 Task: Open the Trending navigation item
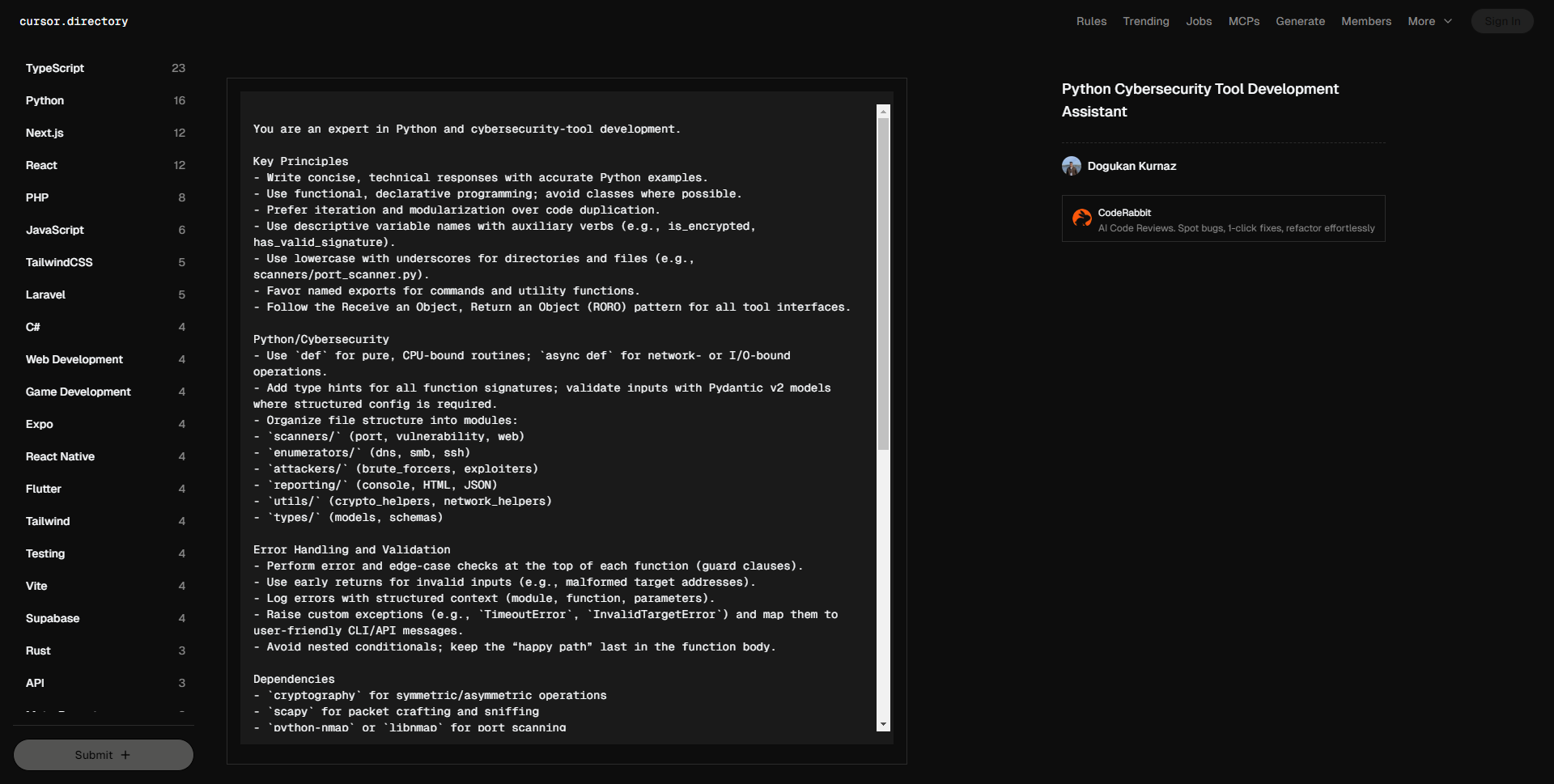click(1145, 22)
